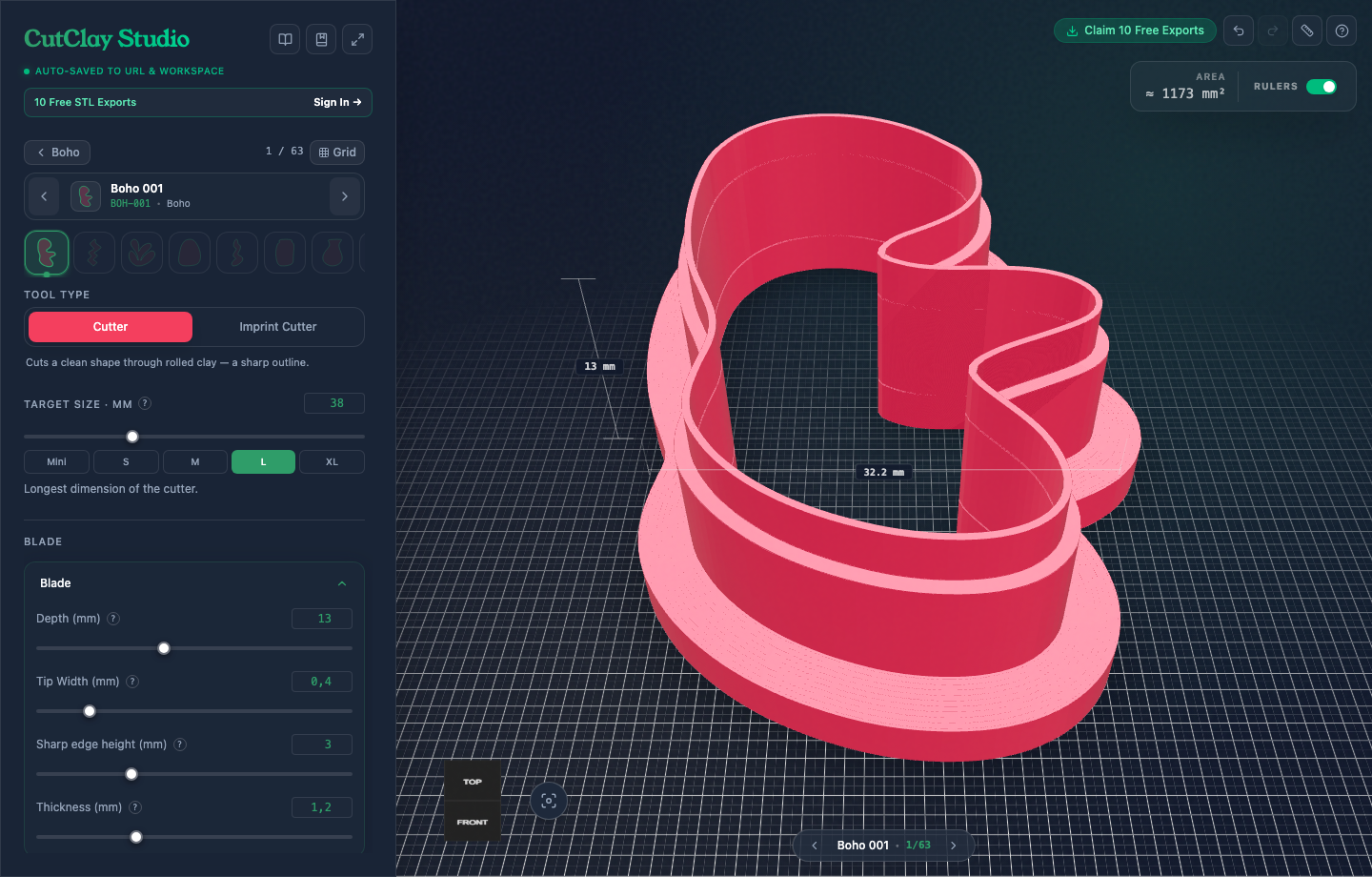The height and width of the screenshot is (877, 1372).
Task: Adjust the Blade Depth slider handle
Action: pyautogui.click(x=164, y=648)
